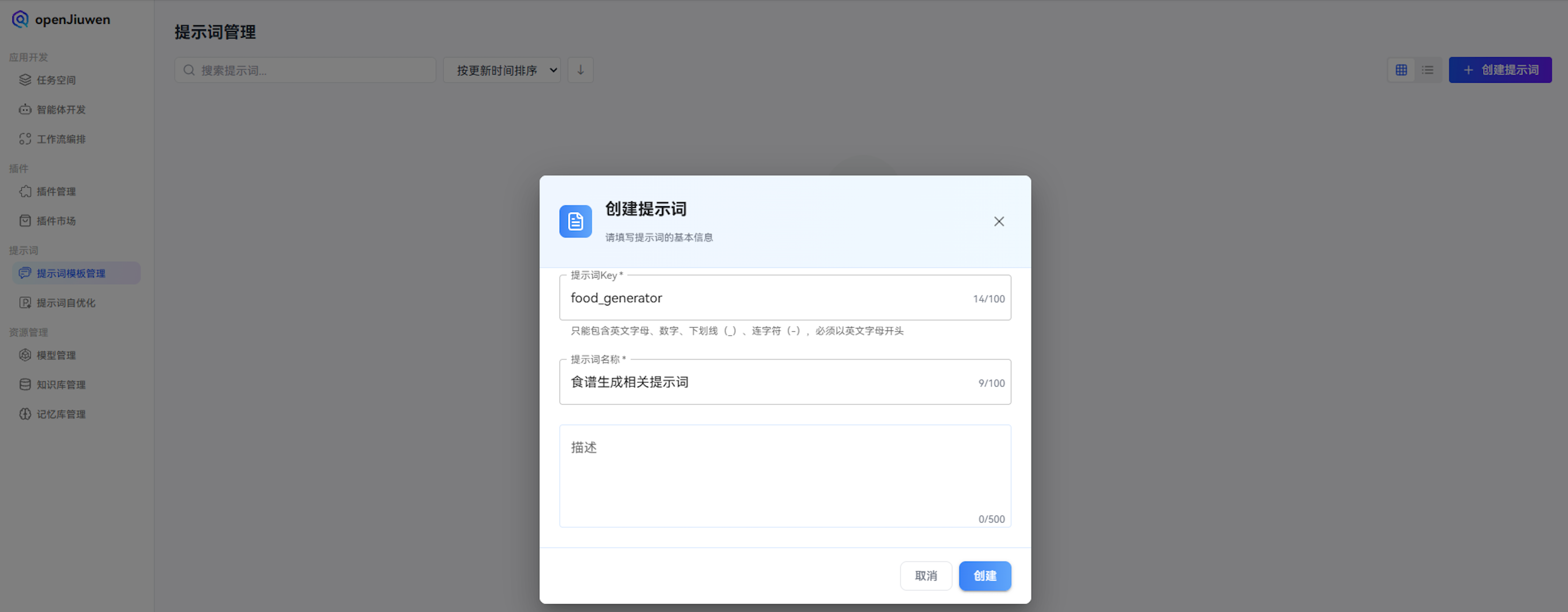Open 提示词自优化 from the sidebar
This screenshot has width=1568, height=612.
66,302
